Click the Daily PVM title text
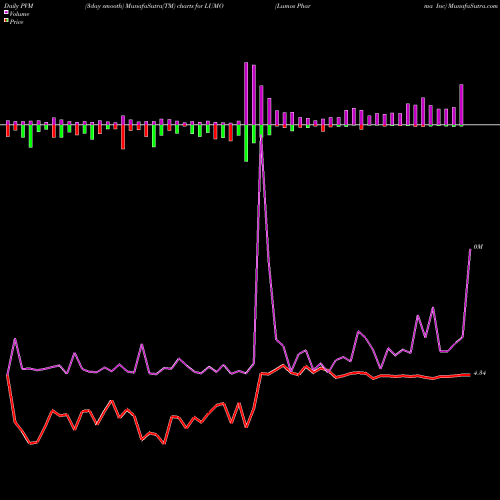 point(19,6)
